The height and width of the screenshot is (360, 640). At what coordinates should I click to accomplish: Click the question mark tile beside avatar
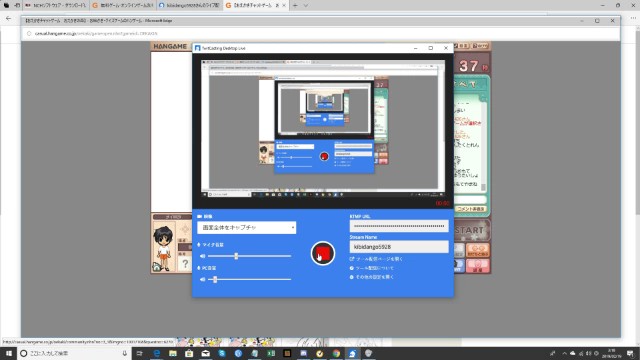[x=185, y=264]
